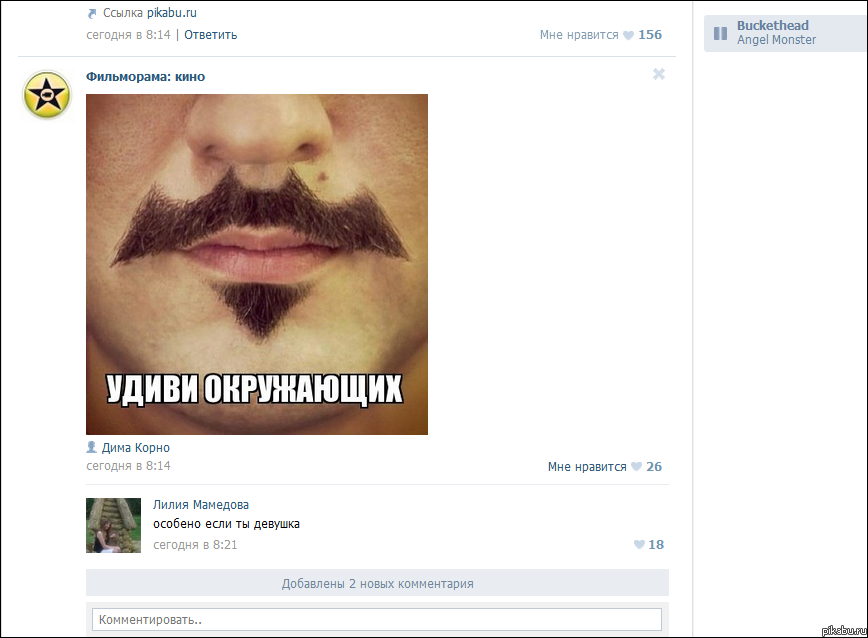Open the Batman mustache image
The width and height of the screenshot is (868, 638).
[257, 264]
